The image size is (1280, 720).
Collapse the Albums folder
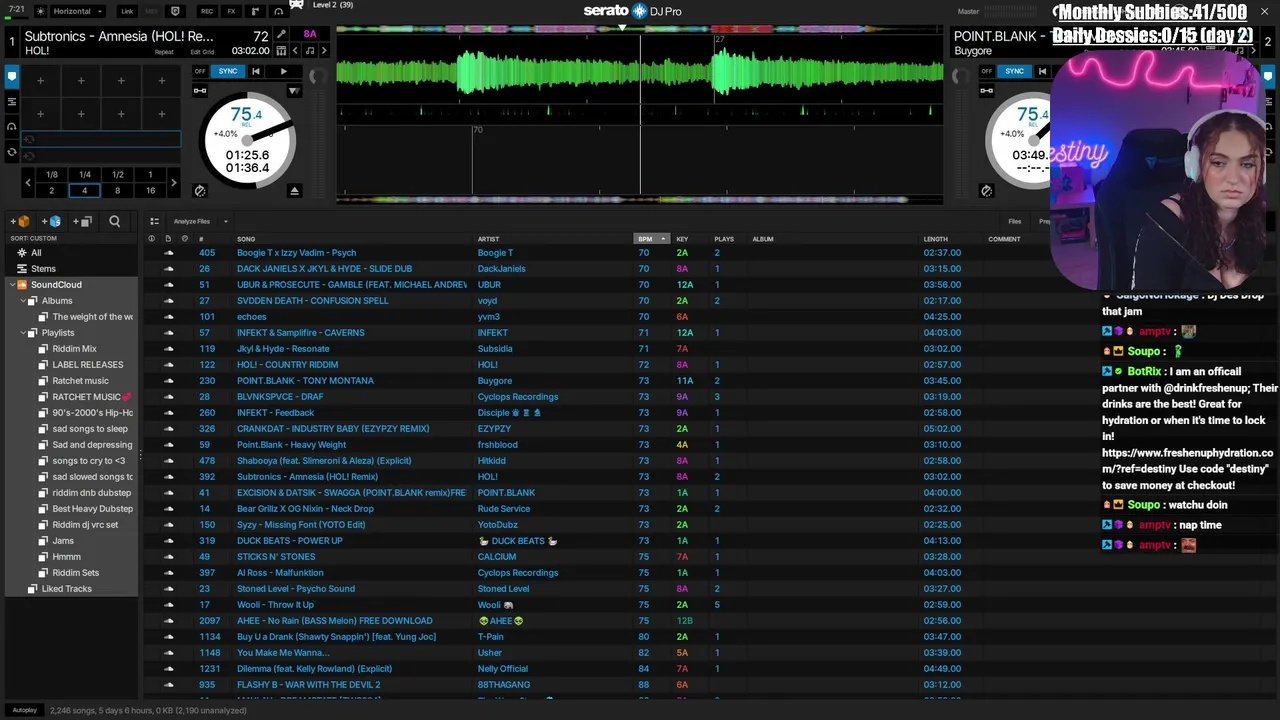coord(23,301)
